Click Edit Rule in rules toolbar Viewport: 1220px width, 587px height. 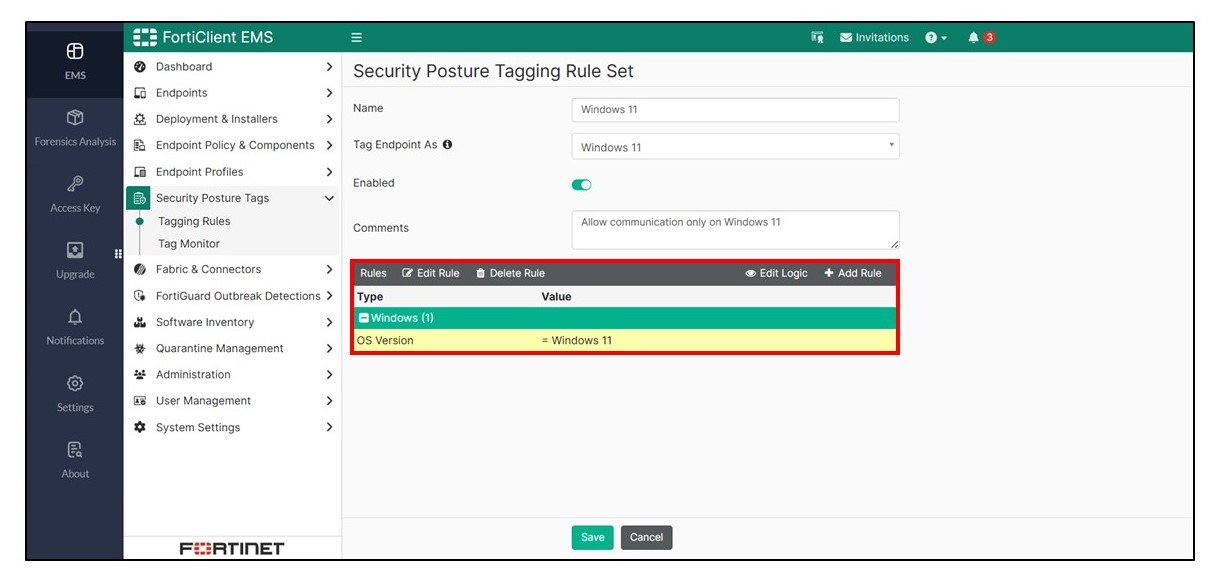click(431, 273)
